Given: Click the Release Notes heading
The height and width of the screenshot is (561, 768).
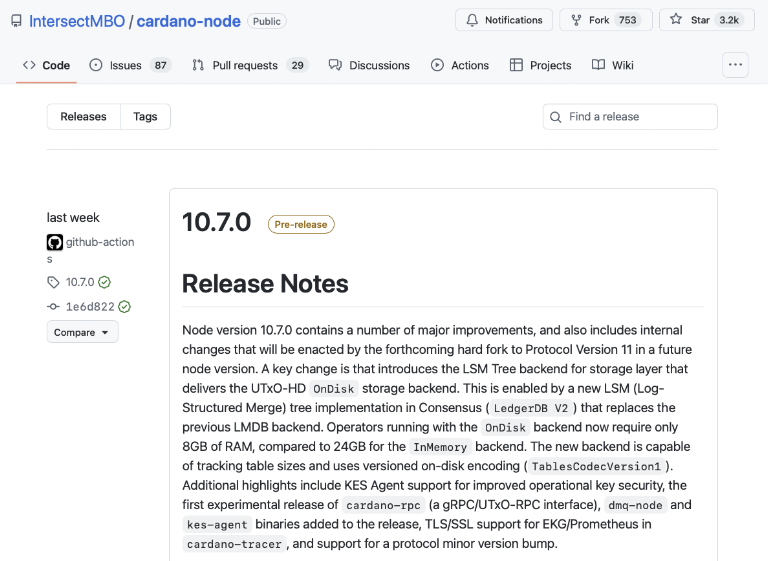Looking at the screenshot, I should (x=265, y=284).
